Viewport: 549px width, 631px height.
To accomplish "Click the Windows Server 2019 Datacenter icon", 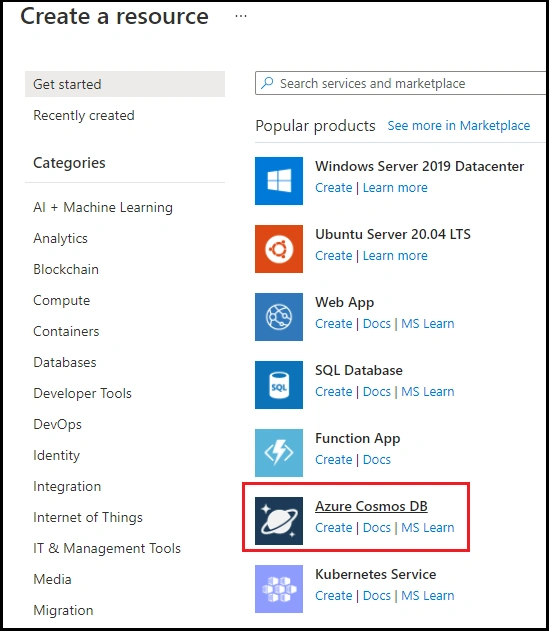I will pos(279,181).
